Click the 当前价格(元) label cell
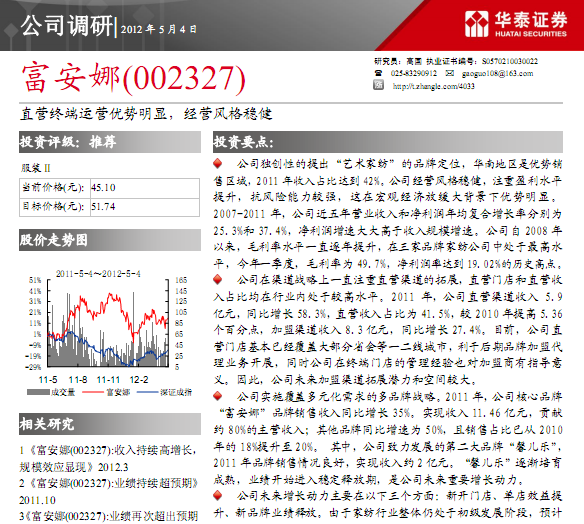This screenshot has width=584, height=524. pos(55,188)
